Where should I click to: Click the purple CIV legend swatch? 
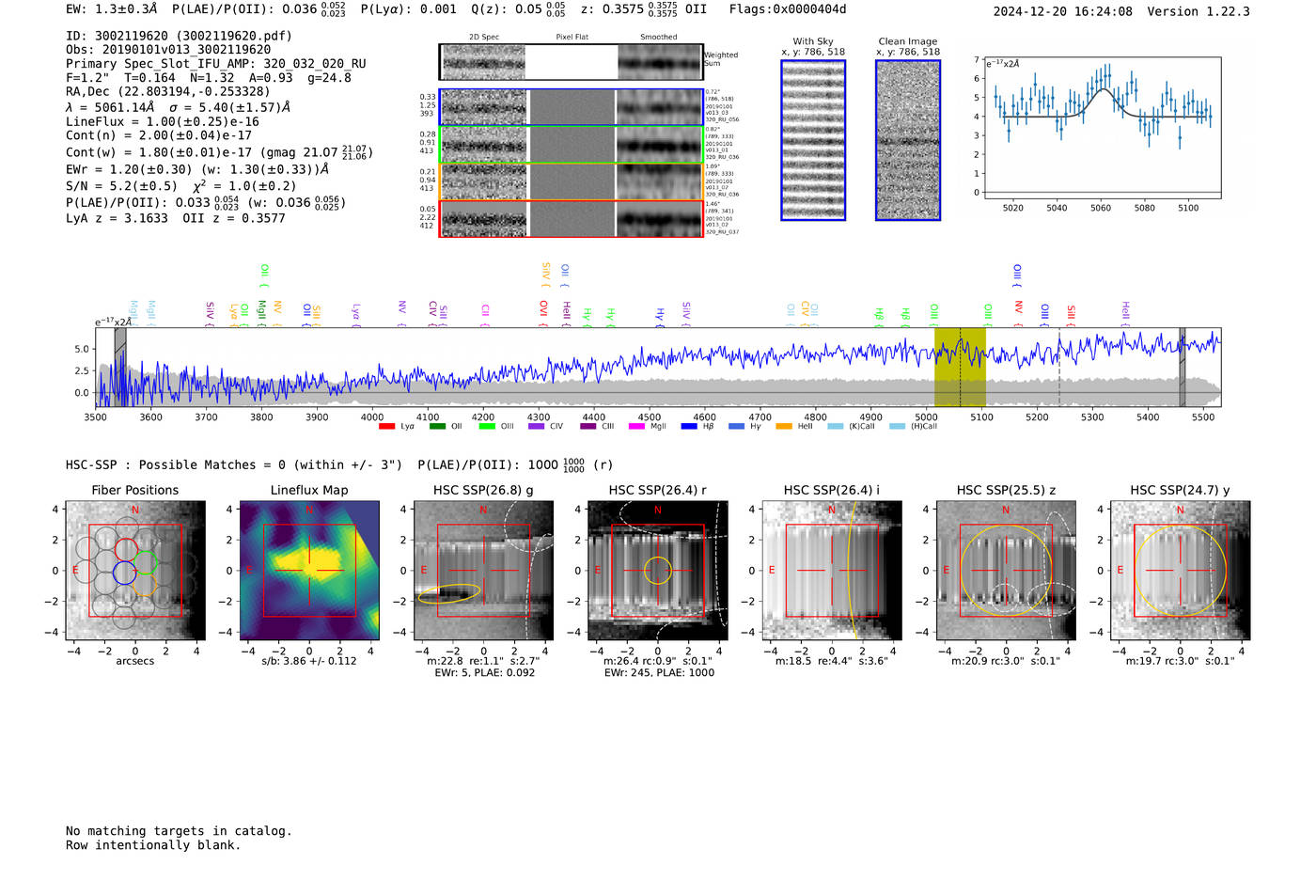pos(536,426)
